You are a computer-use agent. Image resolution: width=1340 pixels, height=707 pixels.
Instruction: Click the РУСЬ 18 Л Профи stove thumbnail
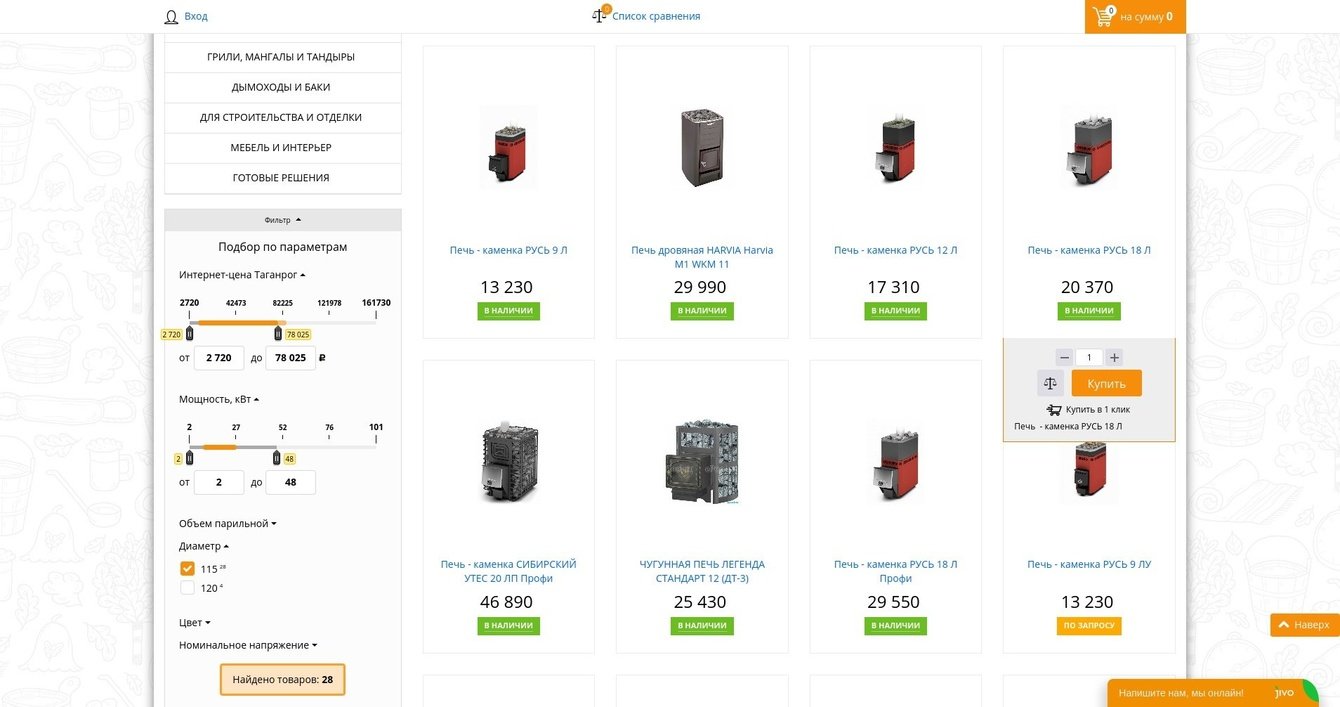click(x=896, y=461)
